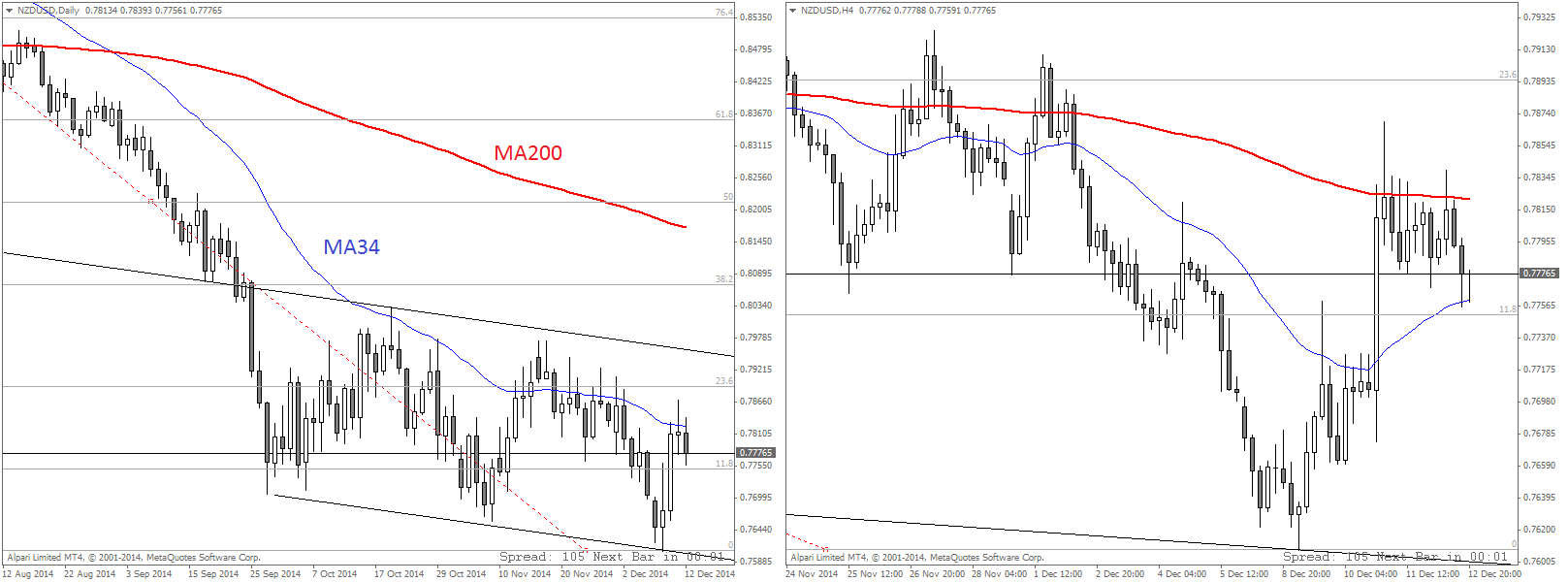Click the 3 Sep 2014 date label
1568x582 pixels.
pyautogui.click(x=148, y=574)
